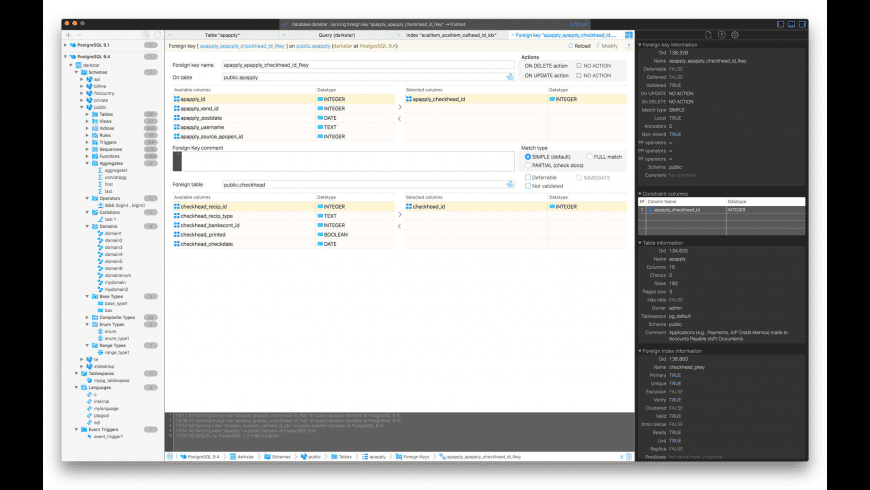Click the blue tab overview icon after tabs
Screen dimensions: 870x490
pos(629,35)
